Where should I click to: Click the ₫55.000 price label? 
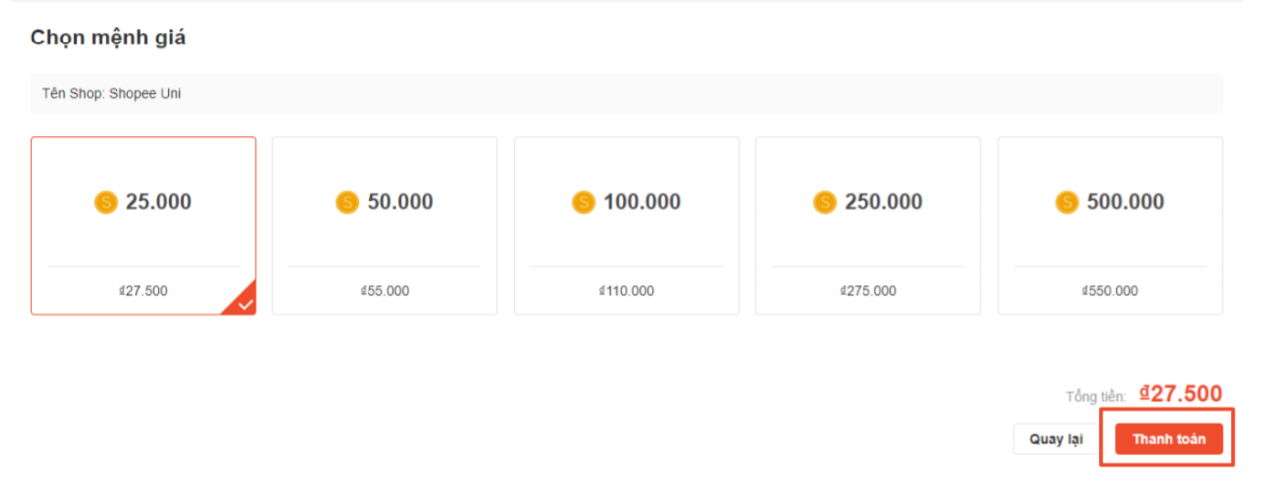click(385, 291)
